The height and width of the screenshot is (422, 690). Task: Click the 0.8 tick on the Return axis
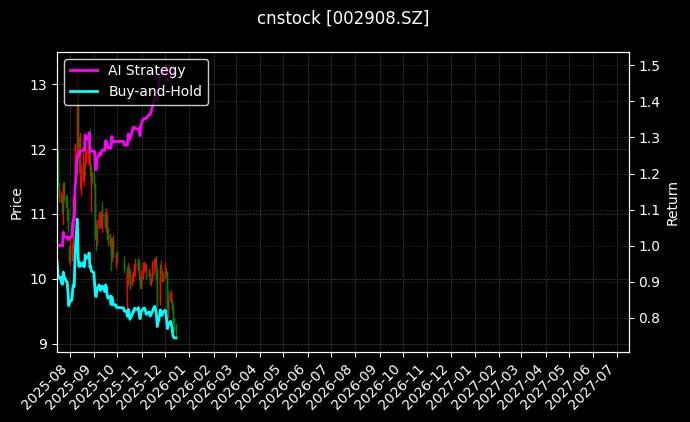point(649,318)
